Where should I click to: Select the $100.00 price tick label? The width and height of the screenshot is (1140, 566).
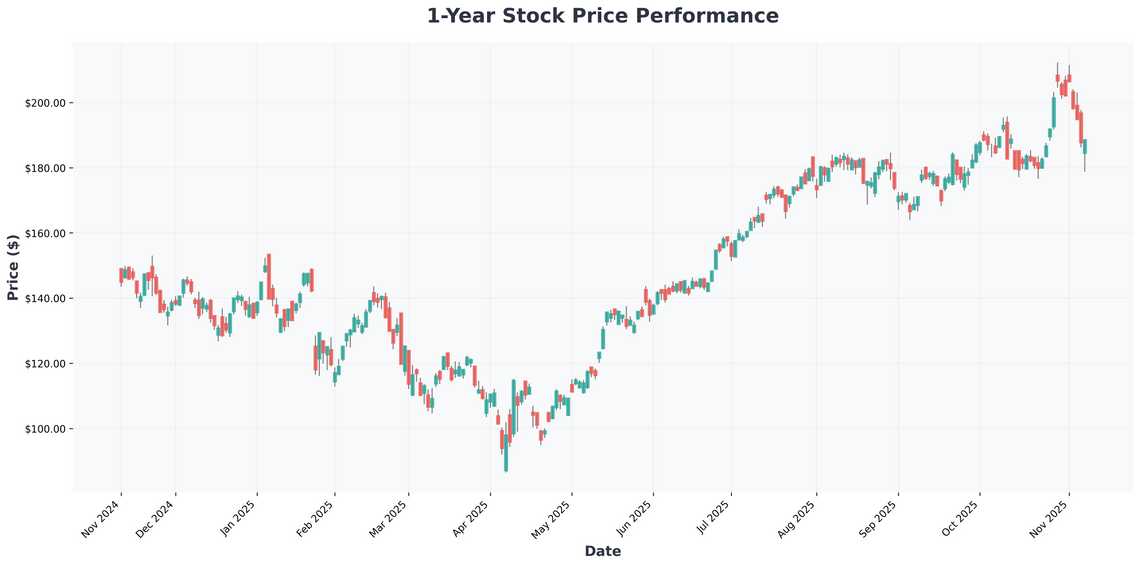(44, 429)
